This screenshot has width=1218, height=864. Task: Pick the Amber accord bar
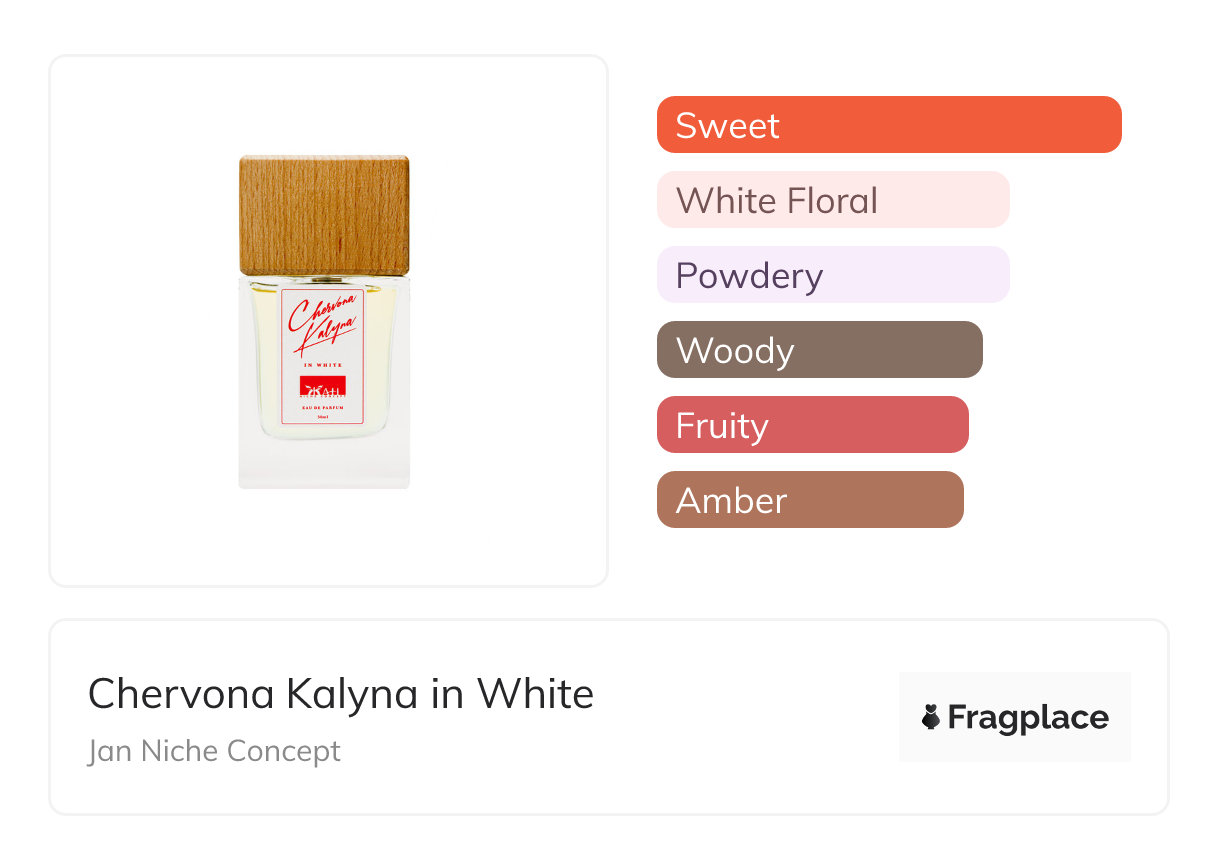[x=809, y=500]
